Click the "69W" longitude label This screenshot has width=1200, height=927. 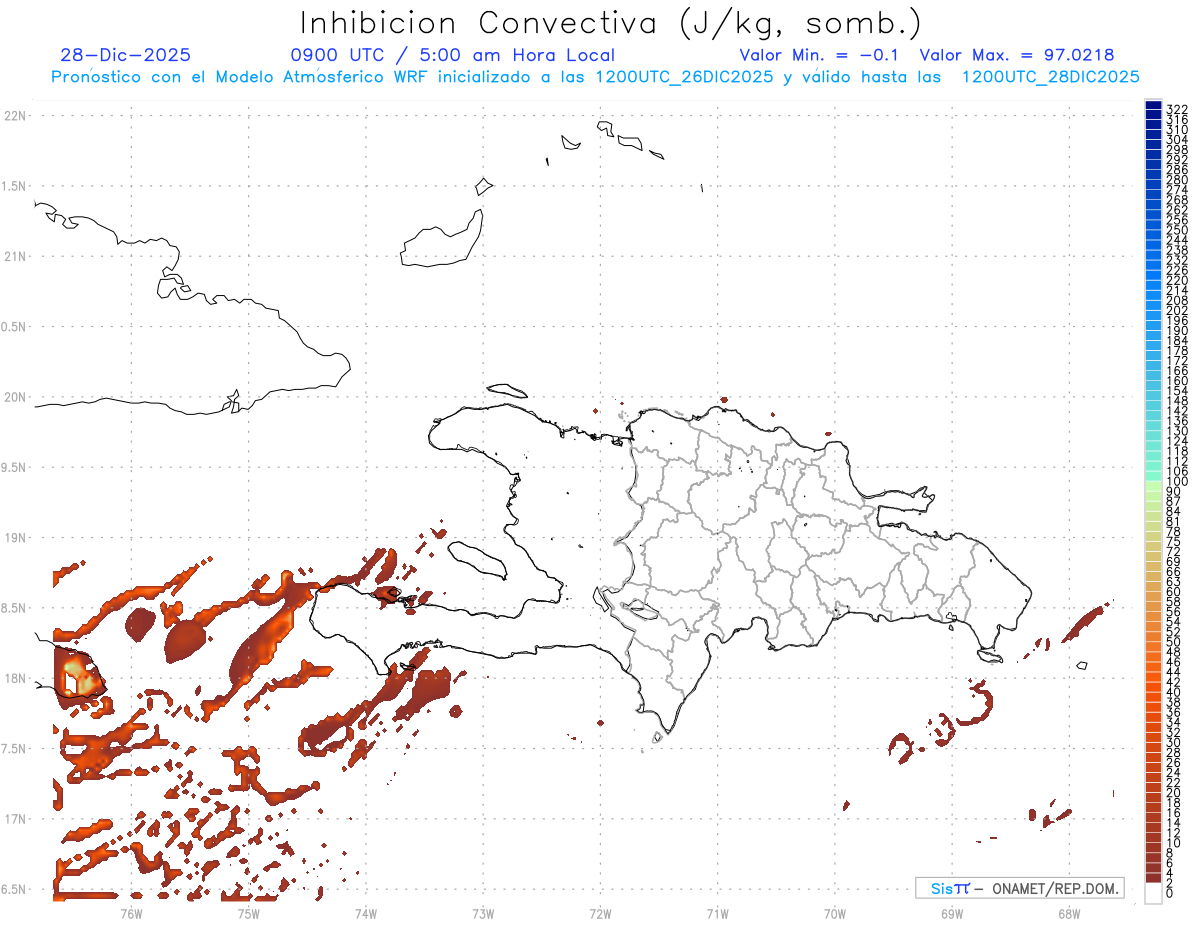[x=952, y=913]
